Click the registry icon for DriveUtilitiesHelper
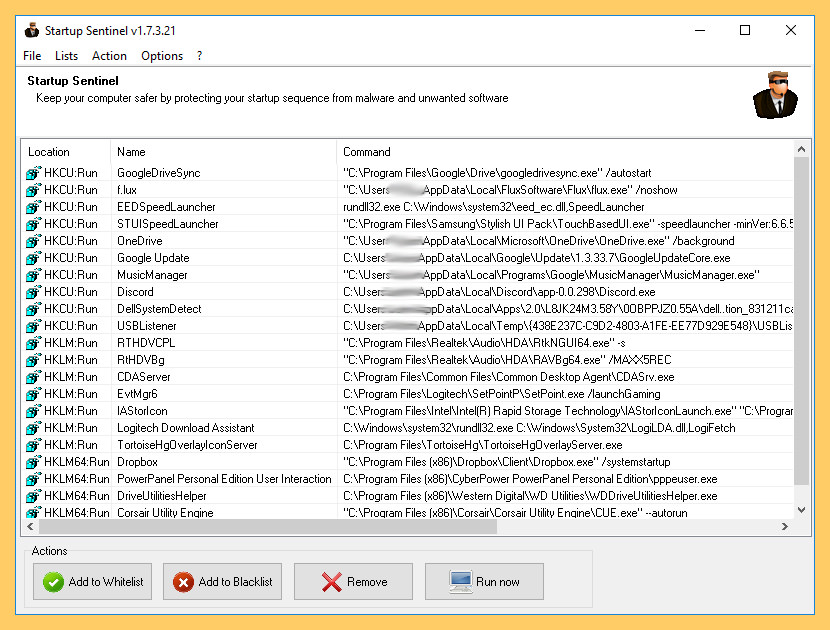Screen dimensions: 830x630 pyautogui.click(x=33, y=496)
